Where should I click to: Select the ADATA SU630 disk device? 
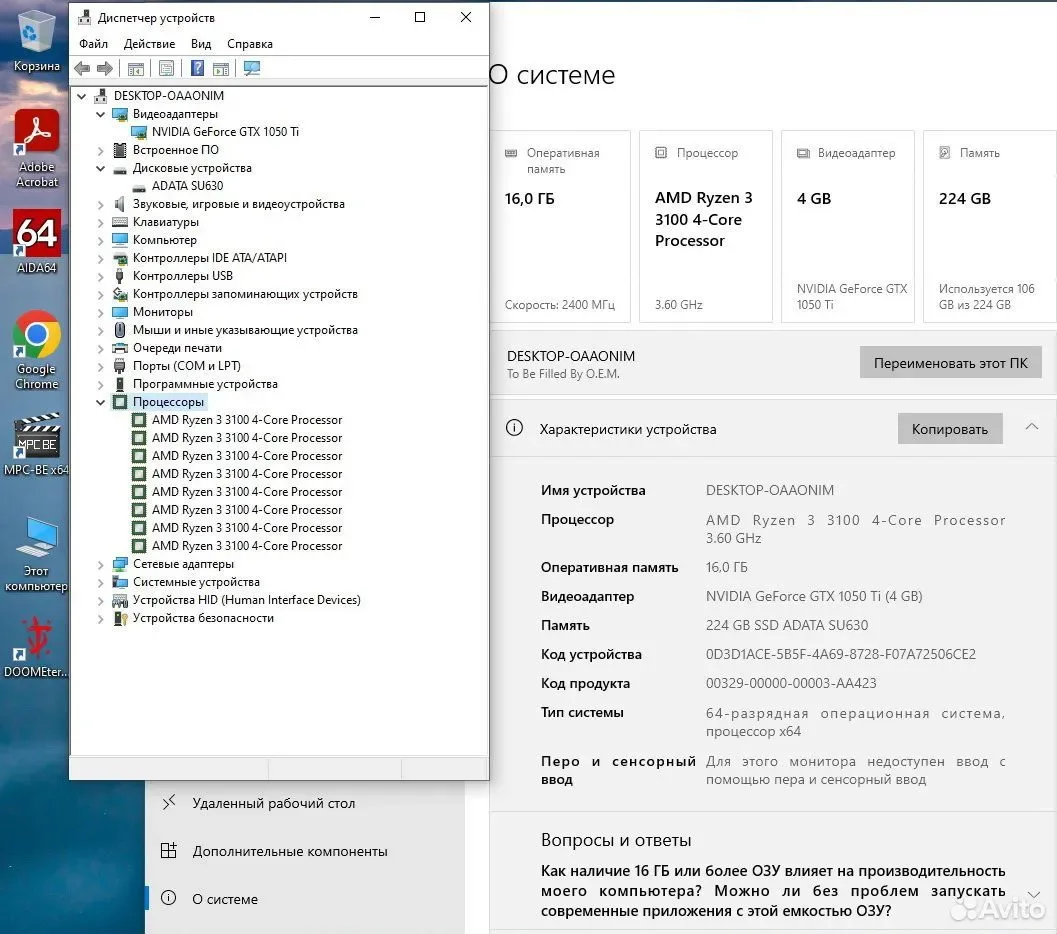point(187,186)
